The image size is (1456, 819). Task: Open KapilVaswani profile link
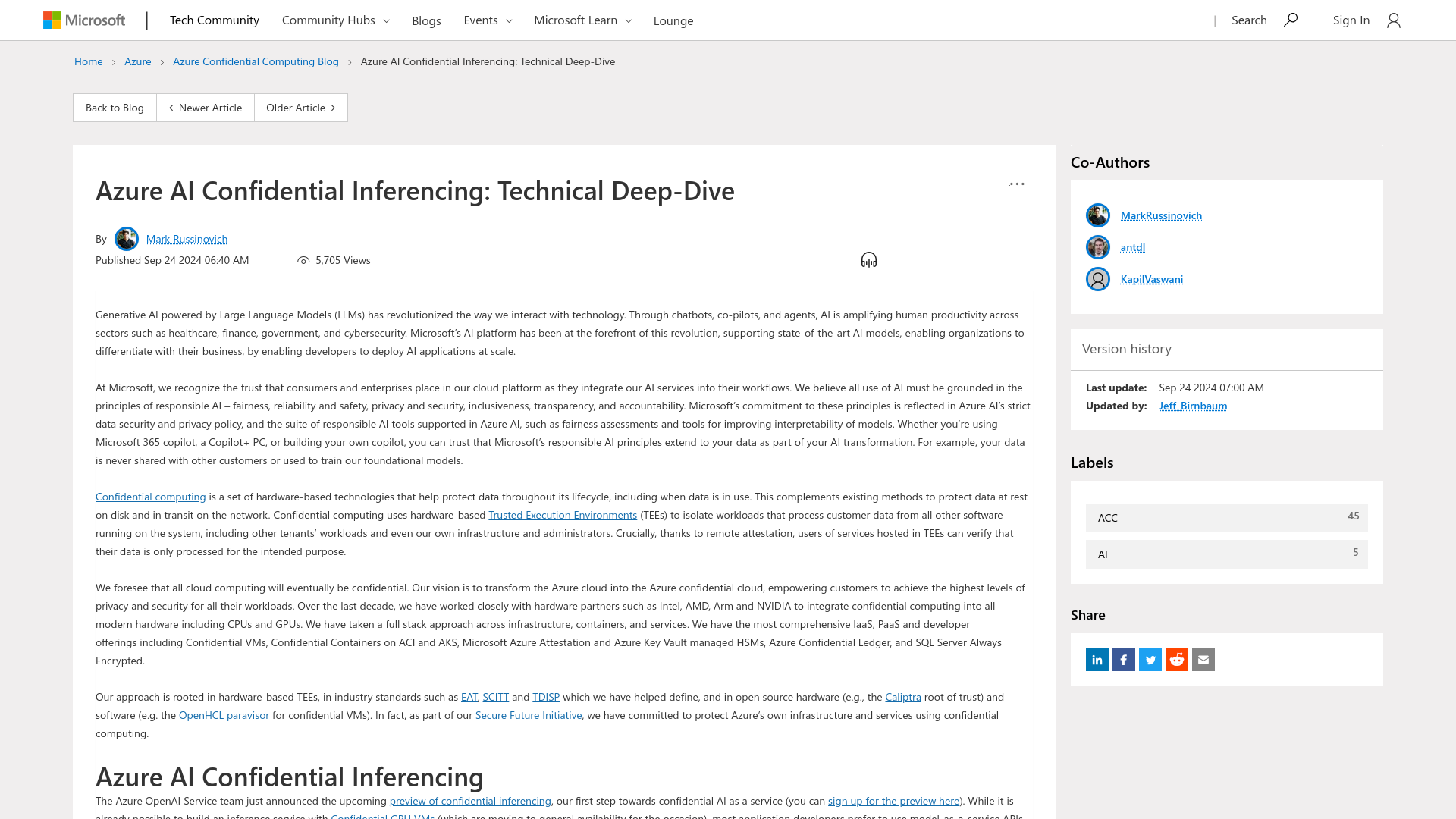pos(1152,279)
